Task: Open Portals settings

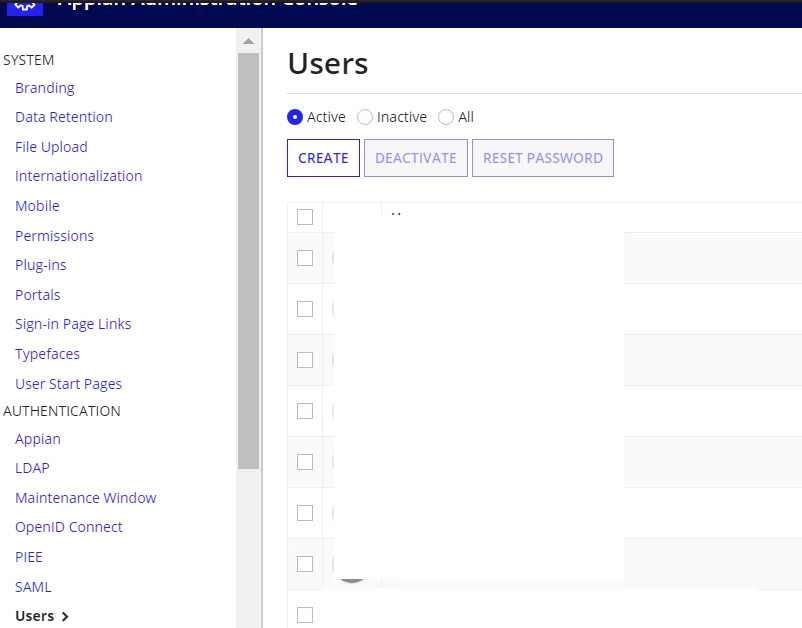Action: [37, 295]
